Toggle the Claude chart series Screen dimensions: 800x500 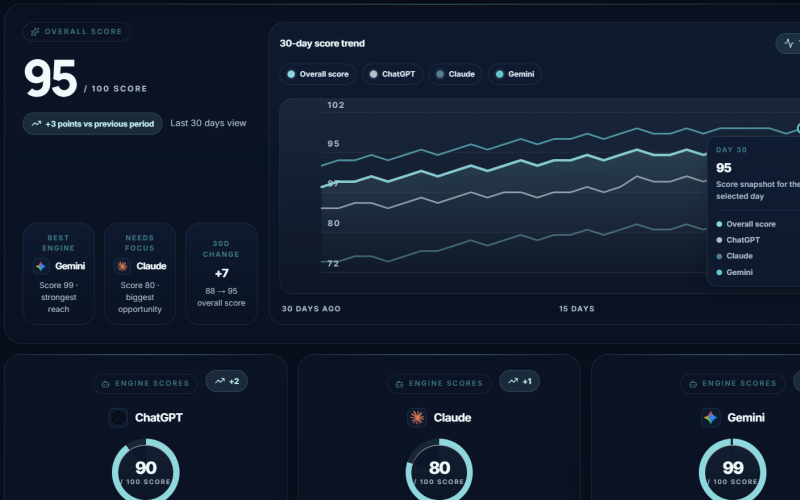click(455, 74)
